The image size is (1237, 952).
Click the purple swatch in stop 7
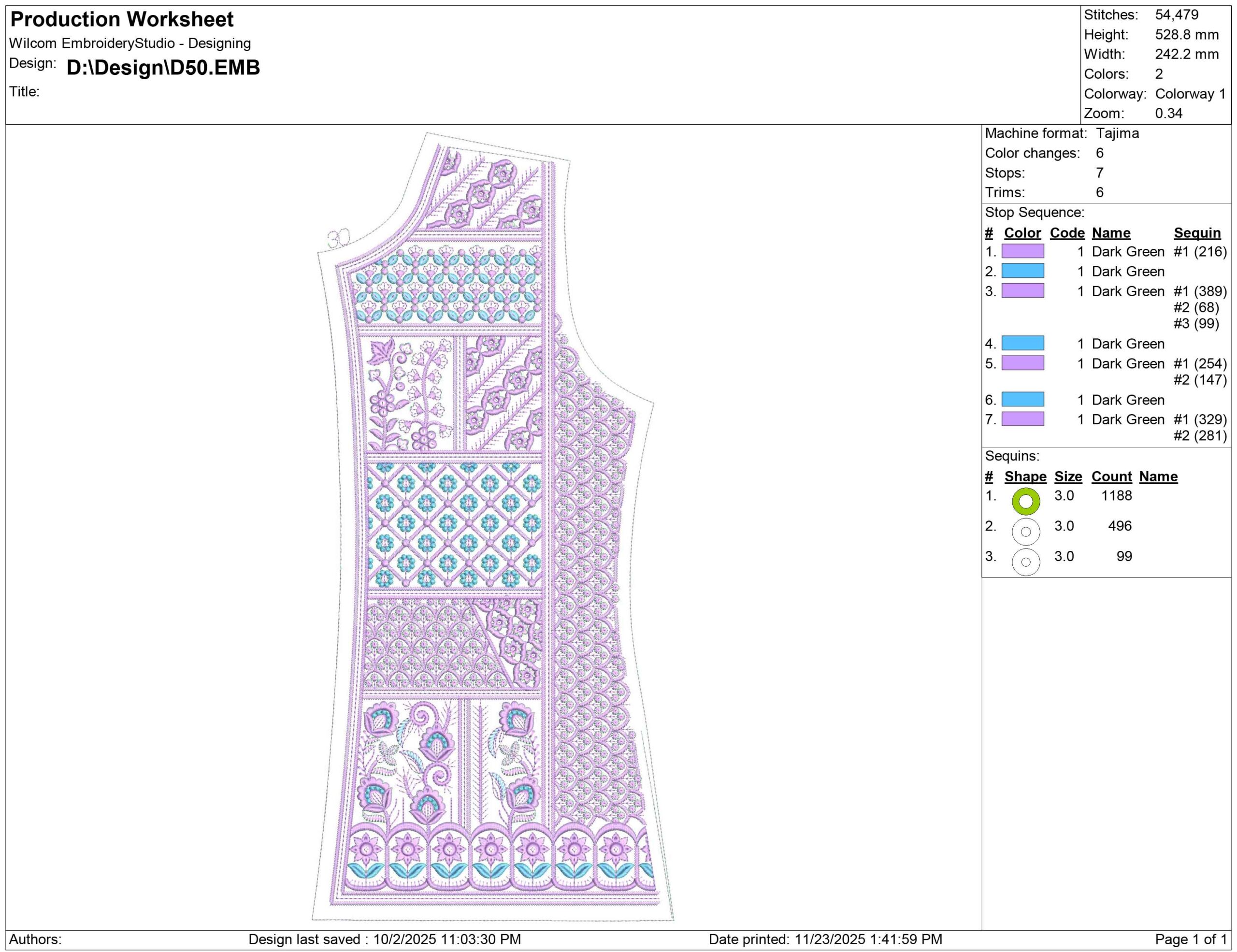tap(1022, 419)
